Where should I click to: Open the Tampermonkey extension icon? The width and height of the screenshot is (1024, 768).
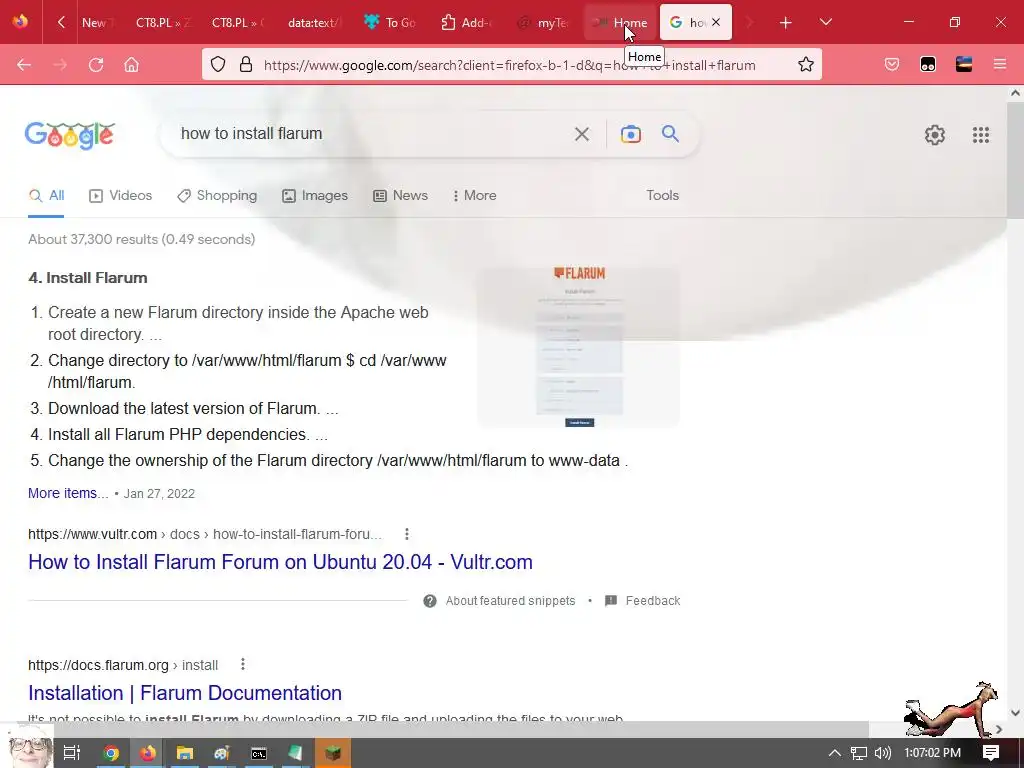(x=928, y=65)
